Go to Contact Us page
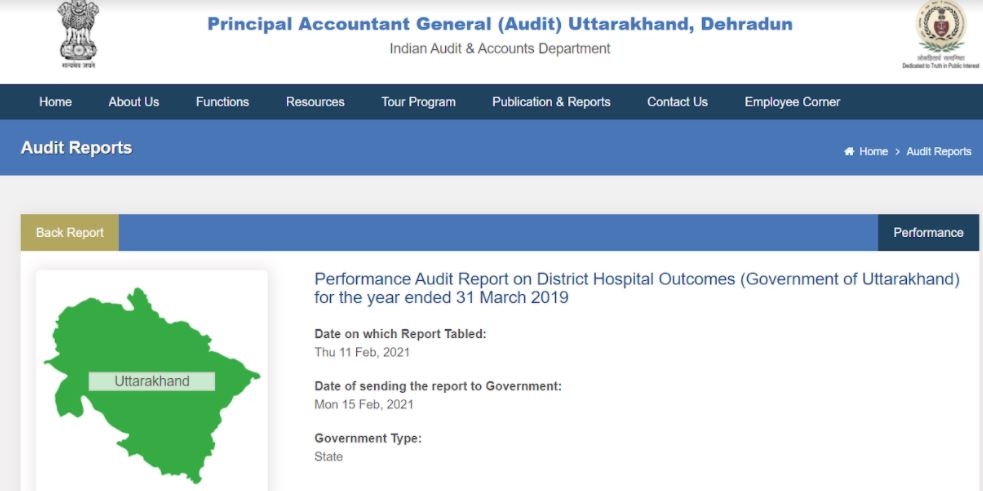Image resolution: width=983 pixels, height=491 pixels. [677, 102]
